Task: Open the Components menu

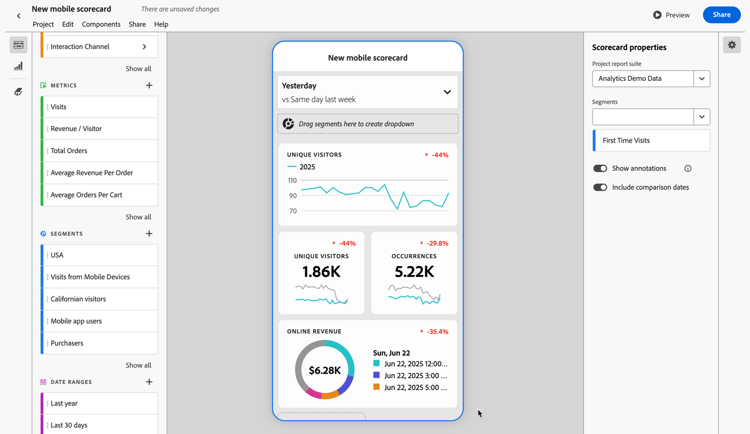Action: pos(101,24)
